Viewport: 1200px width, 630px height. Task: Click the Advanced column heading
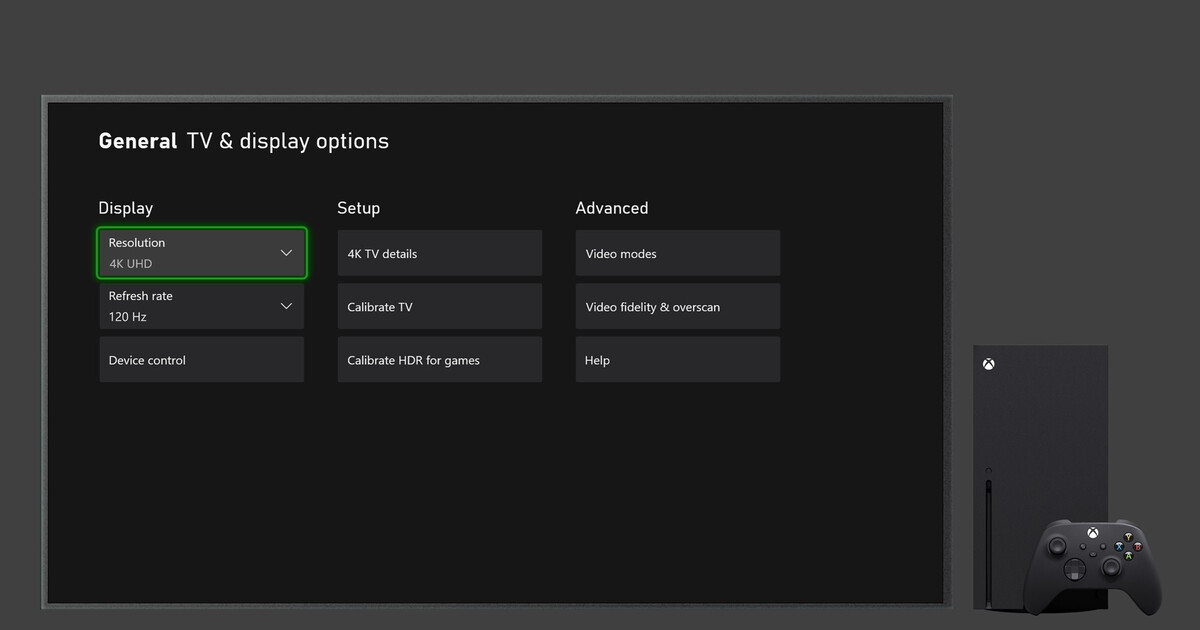coord(612,208)
